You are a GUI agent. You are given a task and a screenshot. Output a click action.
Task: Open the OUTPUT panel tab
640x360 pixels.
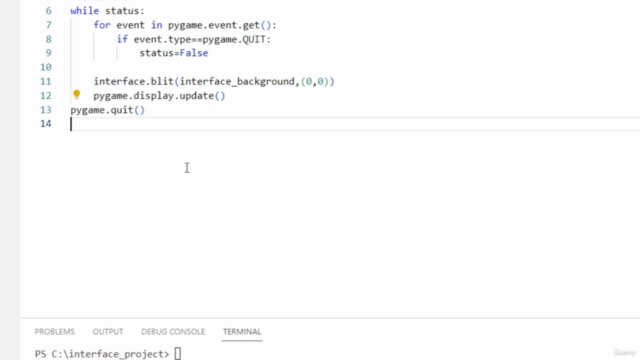108,331
